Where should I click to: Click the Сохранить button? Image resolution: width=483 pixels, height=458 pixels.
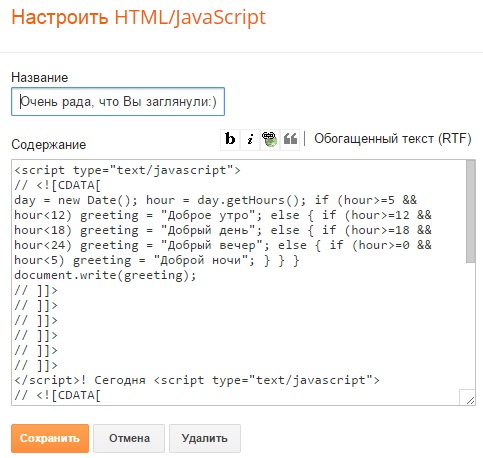click(50, 438)
